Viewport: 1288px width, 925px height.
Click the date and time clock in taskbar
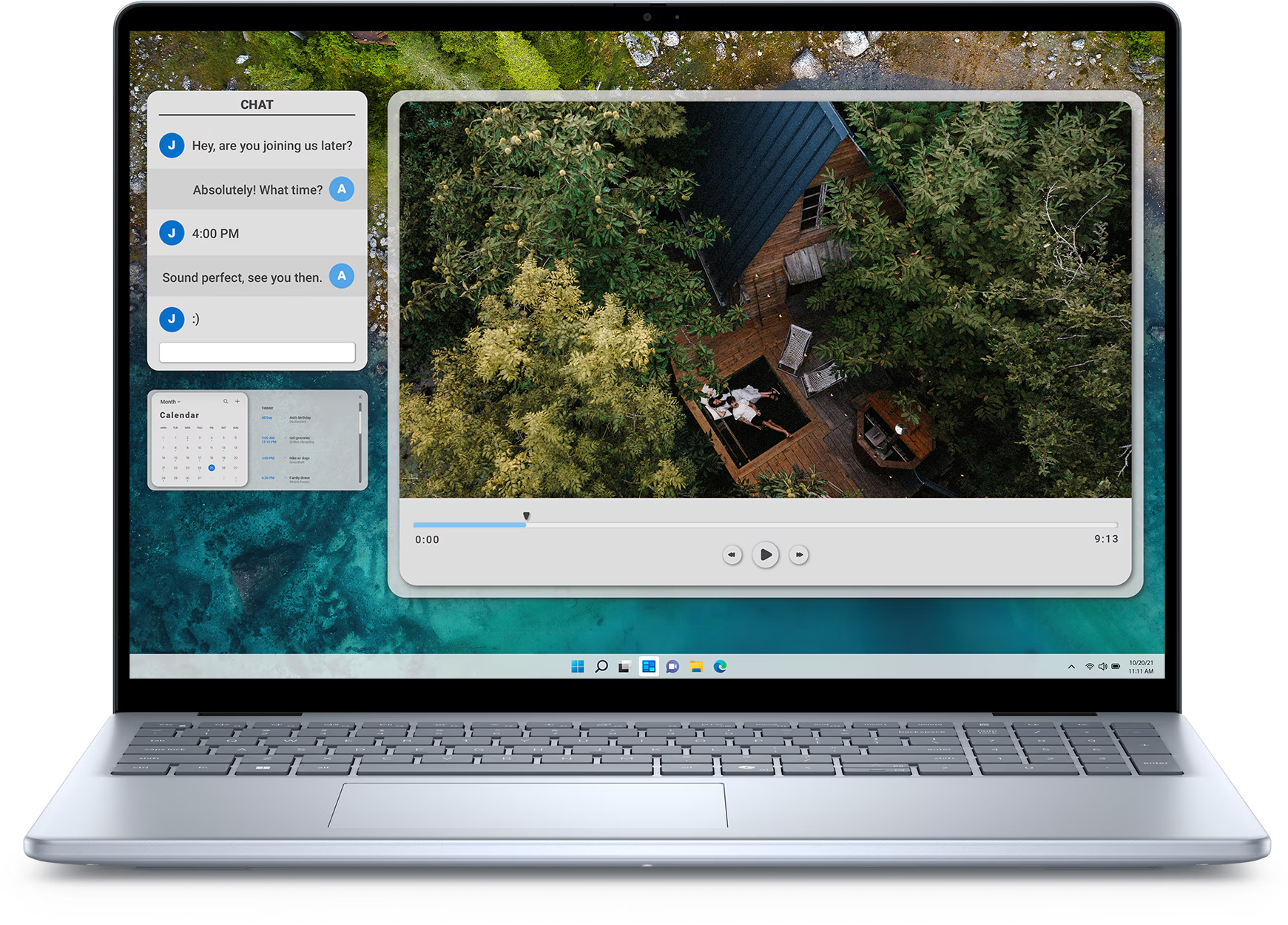[1141, 667]
